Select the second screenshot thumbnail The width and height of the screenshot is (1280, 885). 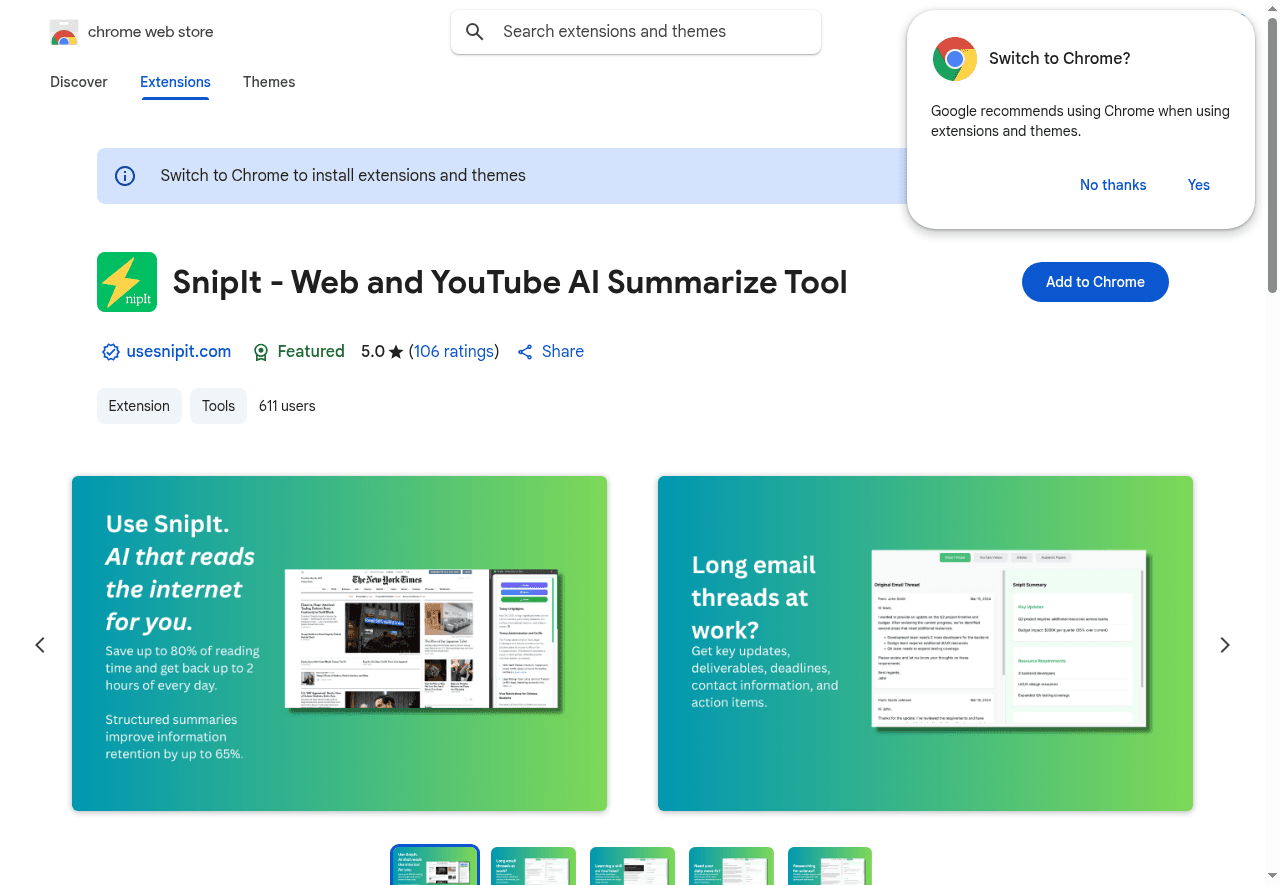pyautogui.click(x=533, y=866)
